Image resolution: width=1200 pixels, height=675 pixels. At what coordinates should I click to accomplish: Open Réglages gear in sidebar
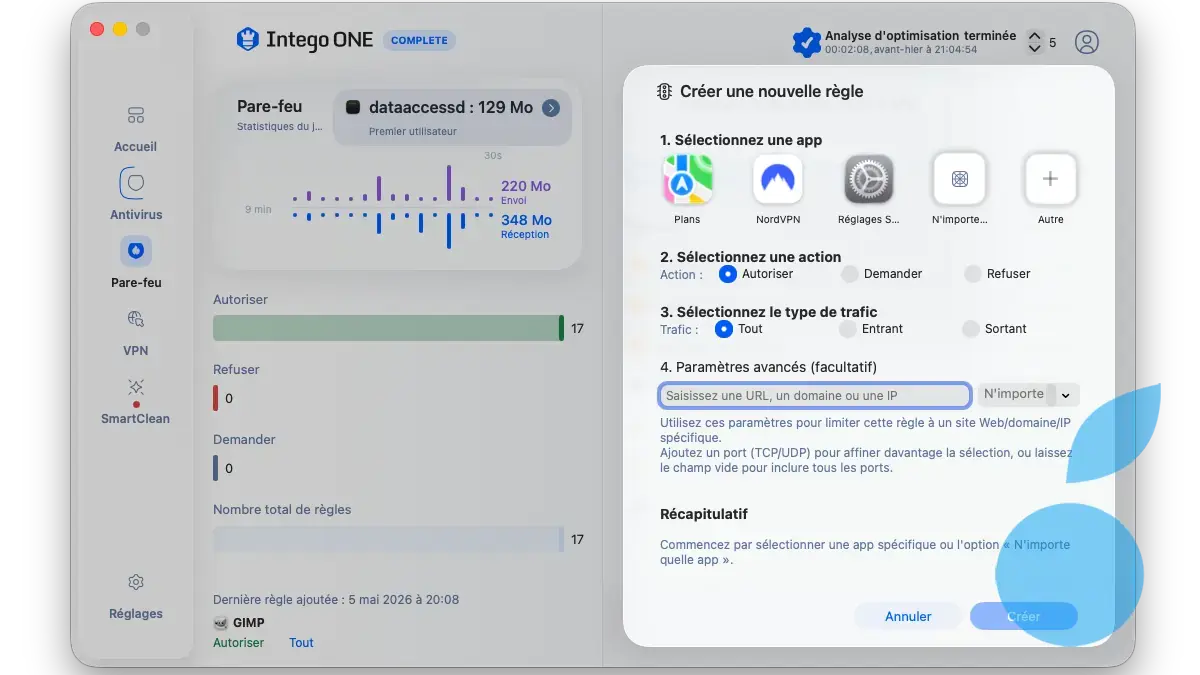pyautogui.click(x=136, y=582)
